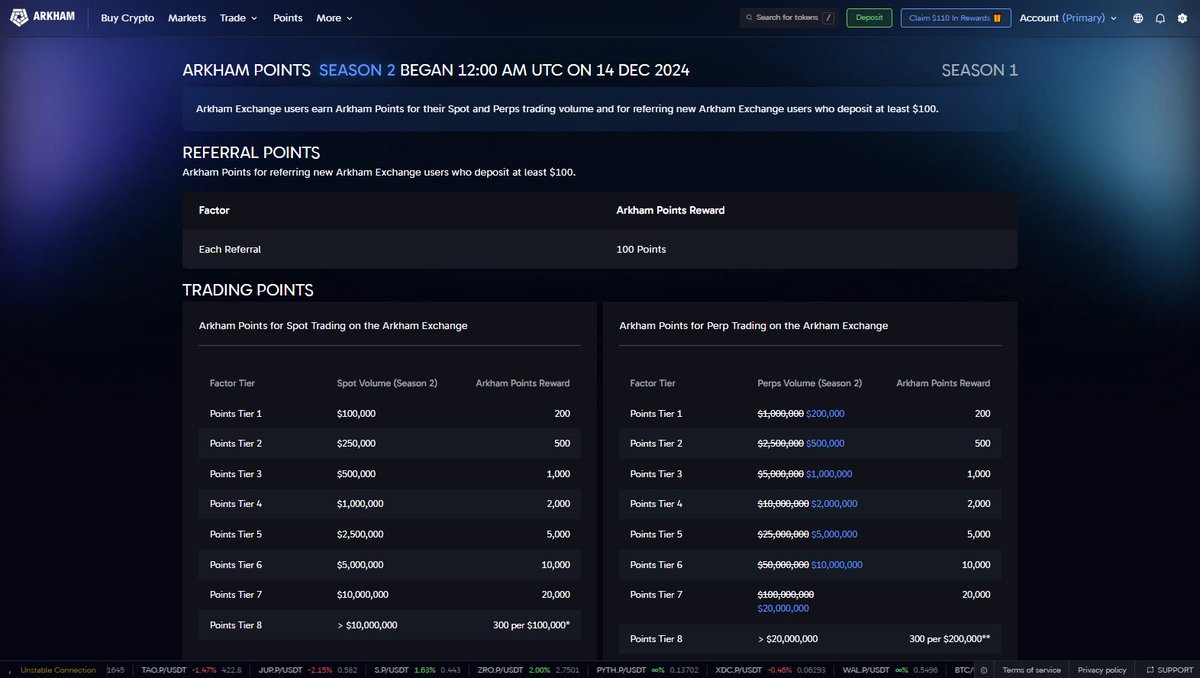Click the green Deposit button
1200x678 pixels.
tap(869, 18)
